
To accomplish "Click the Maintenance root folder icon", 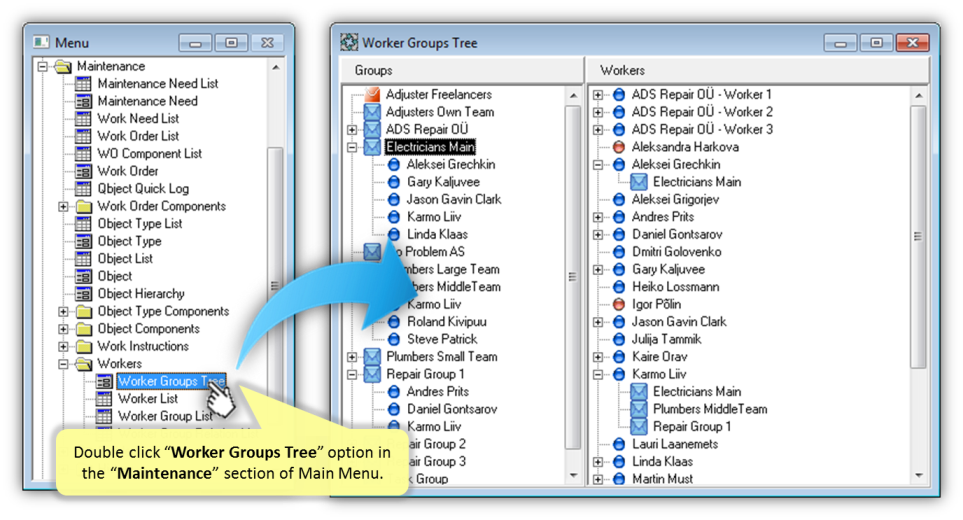I will click(x=63, y=66).
